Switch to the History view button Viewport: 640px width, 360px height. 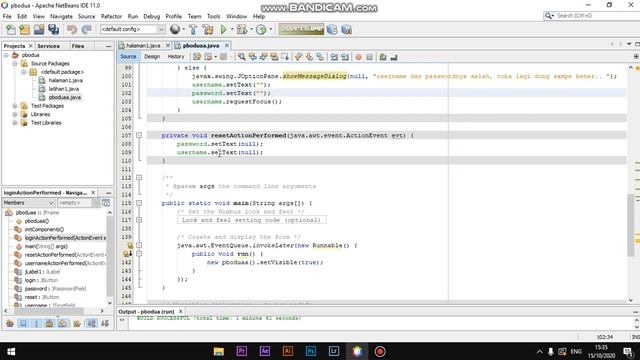(x=176, y=57)
